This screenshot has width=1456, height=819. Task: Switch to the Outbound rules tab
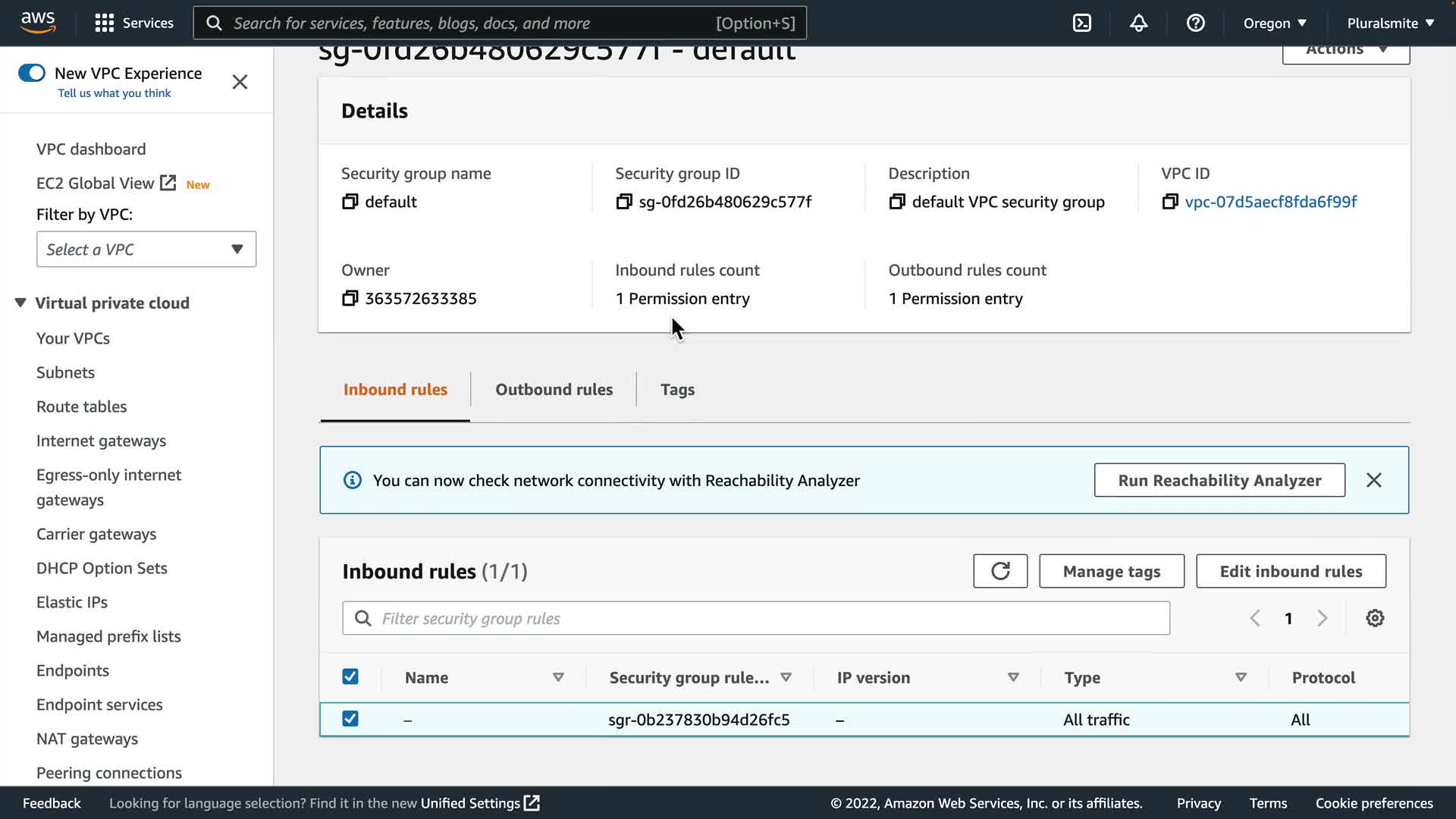pyautogui.click(x=554, y=390)
